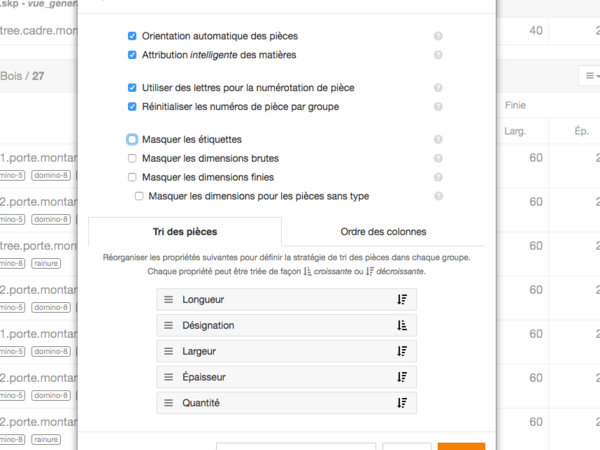
Task: Click help icon beside Masquer les étiquettes
Action: point(438,140)
